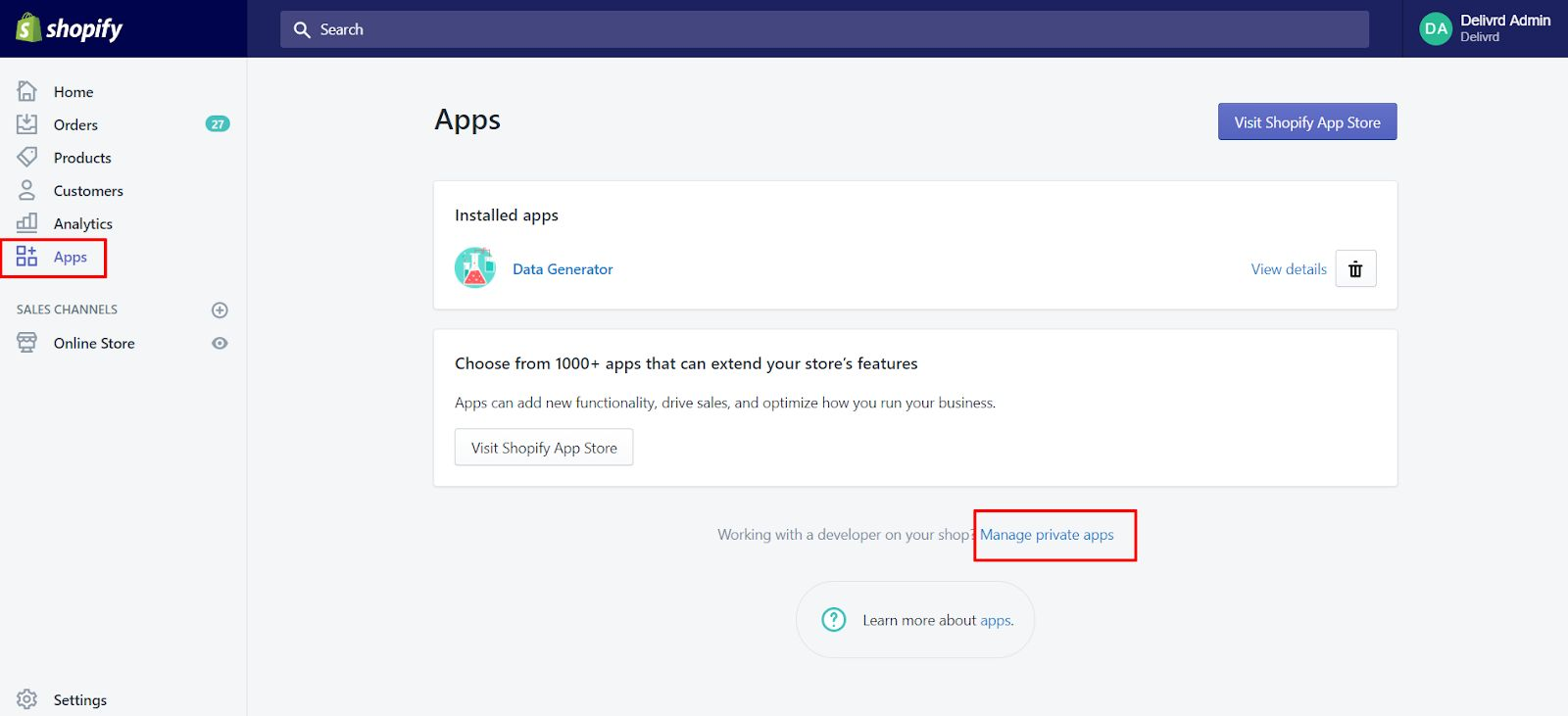The height and width of the screenshot is (716, 1568).
Task: Open the Delivrd Admin account menu
Action: (x=1485, y=28)
